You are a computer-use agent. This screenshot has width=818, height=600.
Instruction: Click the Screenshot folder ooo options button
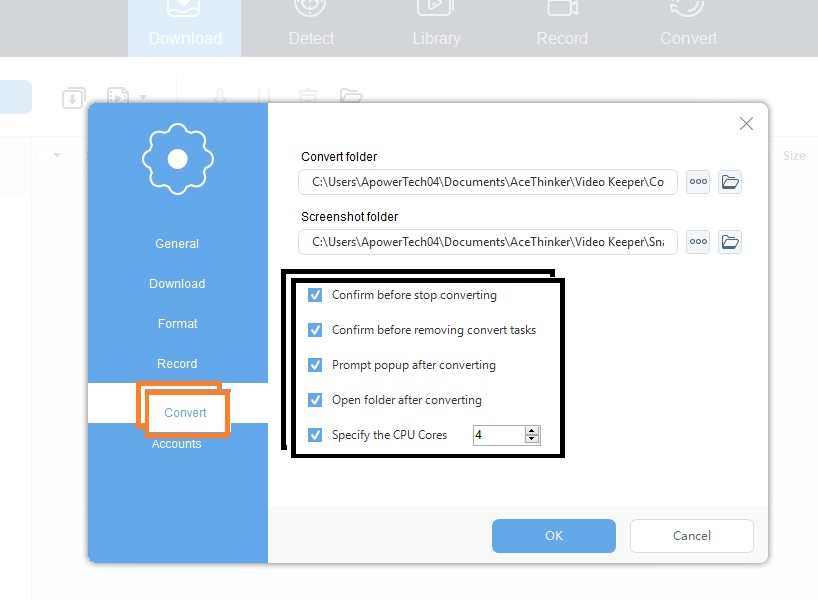pos(697,242)
